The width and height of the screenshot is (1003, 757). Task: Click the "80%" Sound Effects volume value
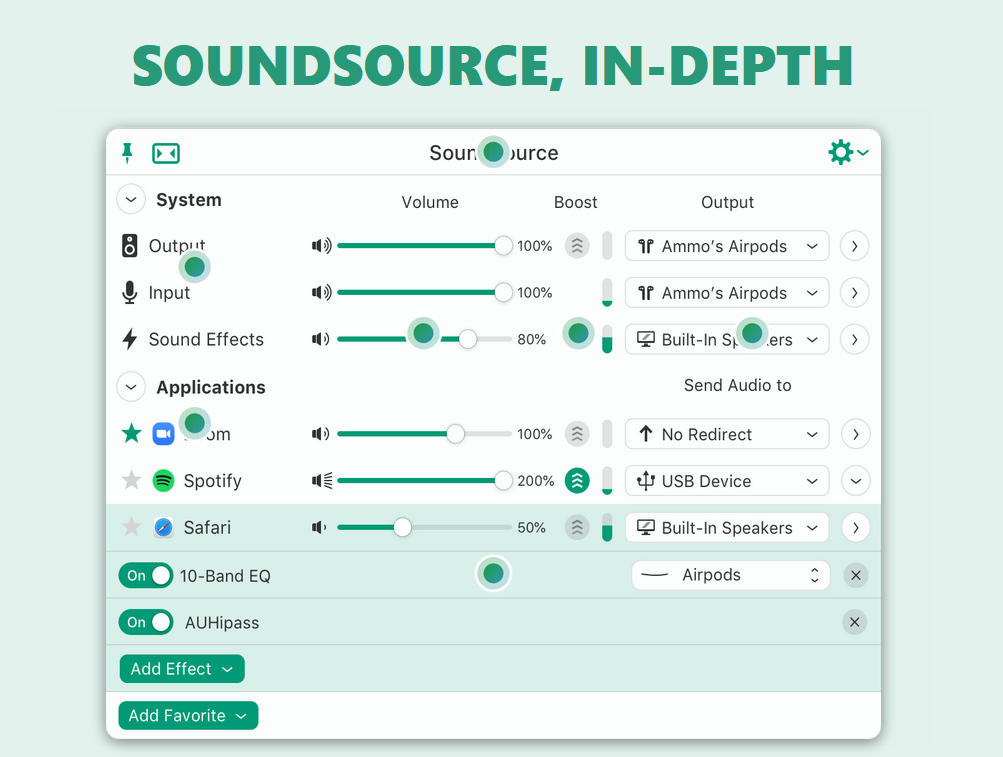pos(531,339)
